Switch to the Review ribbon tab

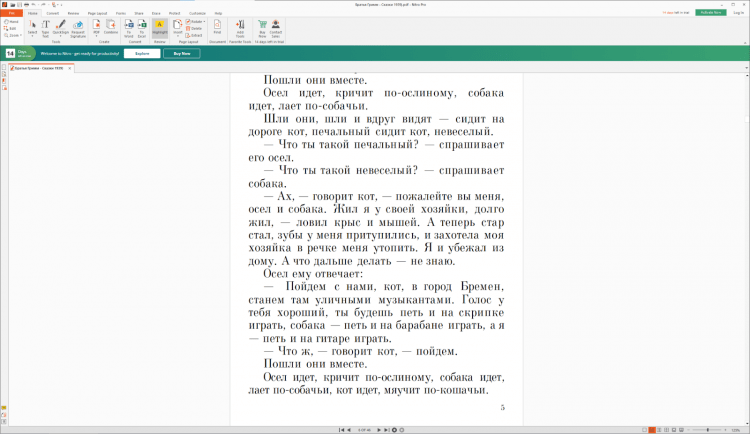click(73, 13)
